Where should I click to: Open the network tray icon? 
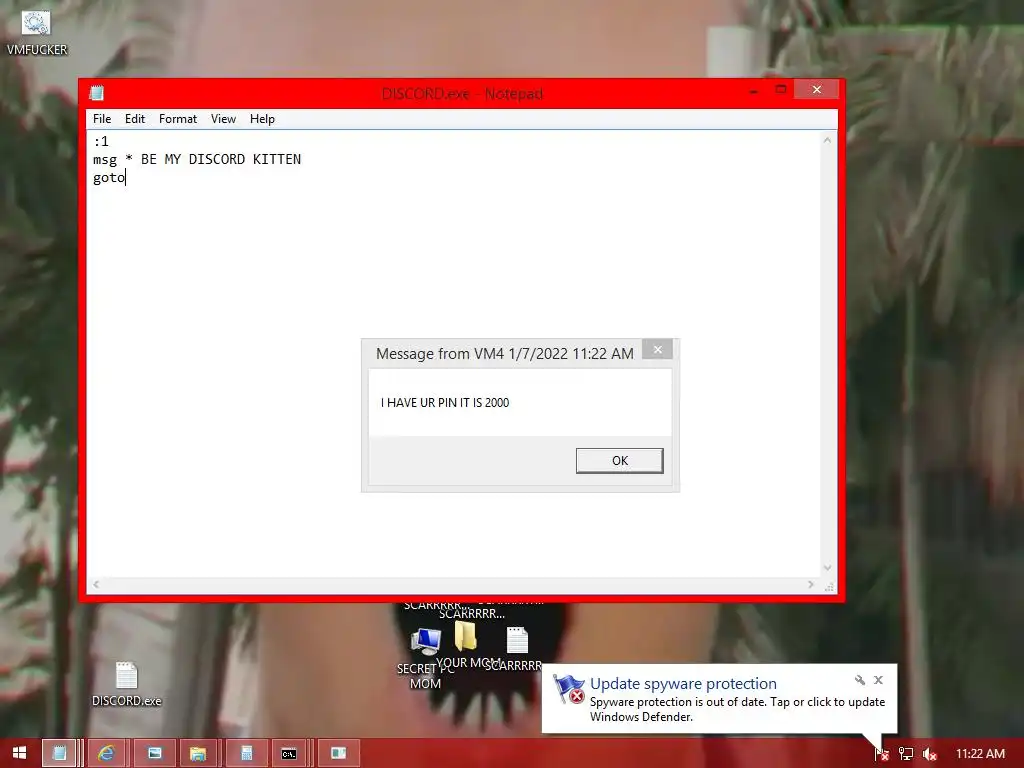point(906,754)
